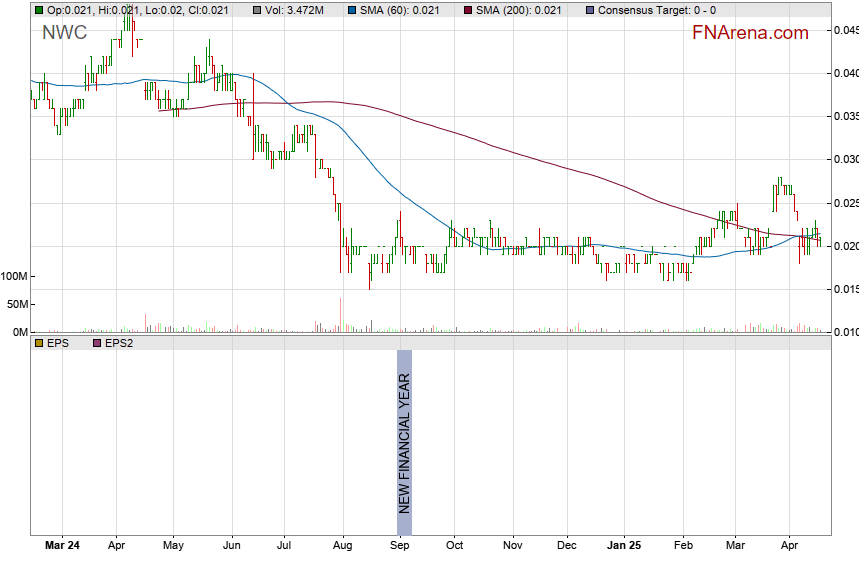The height and width of the screenshot is (566, 859).
Task: Click the purple Consensus Target legend square
Action: (x=589, y=10)
